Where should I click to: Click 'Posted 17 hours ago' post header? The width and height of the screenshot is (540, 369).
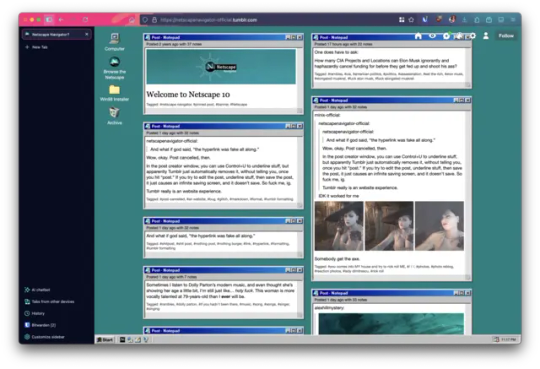(341, 44)
